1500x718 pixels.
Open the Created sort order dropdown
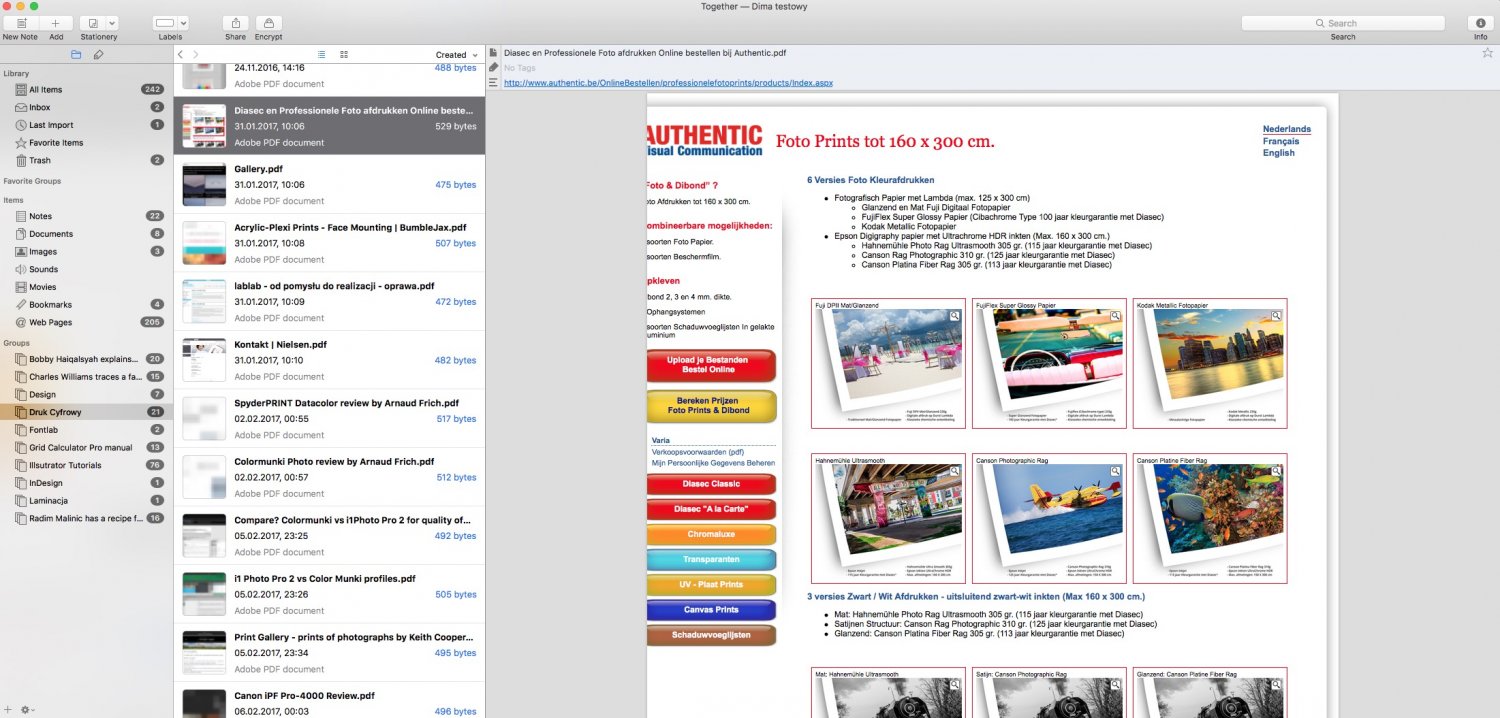456,55
